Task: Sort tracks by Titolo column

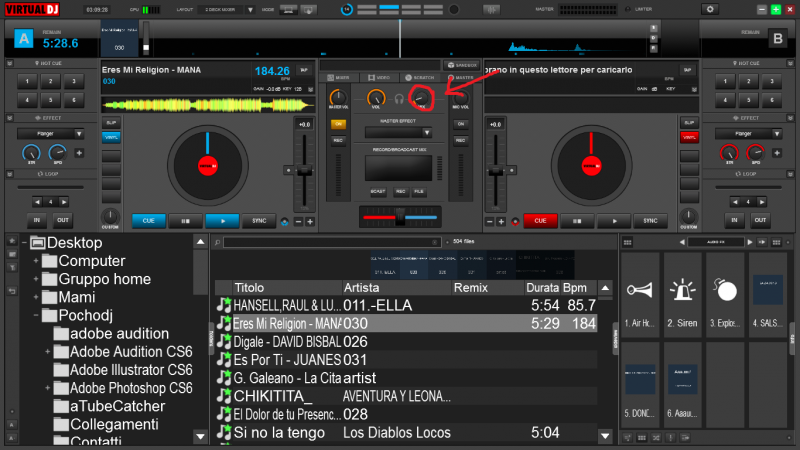Action: coord(286,288)
